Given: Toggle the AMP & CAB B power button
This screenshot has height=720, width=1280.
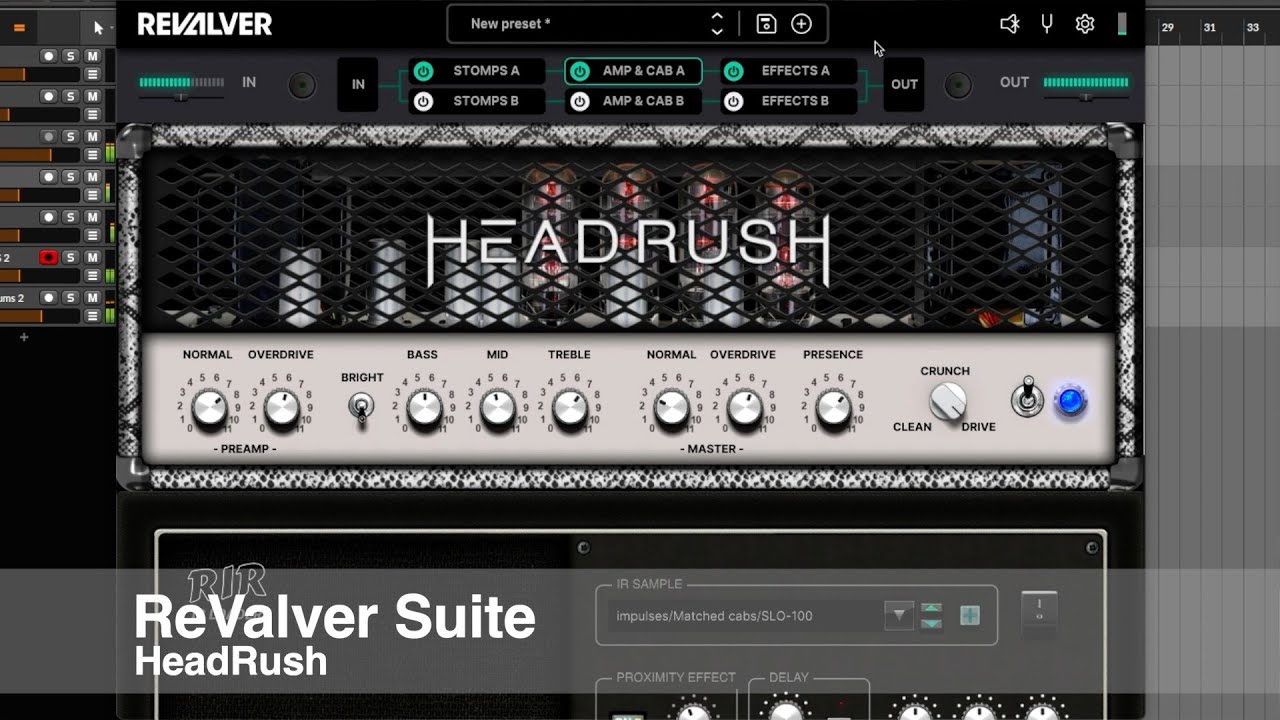Looking at the screenshot, I should [579, 101].
